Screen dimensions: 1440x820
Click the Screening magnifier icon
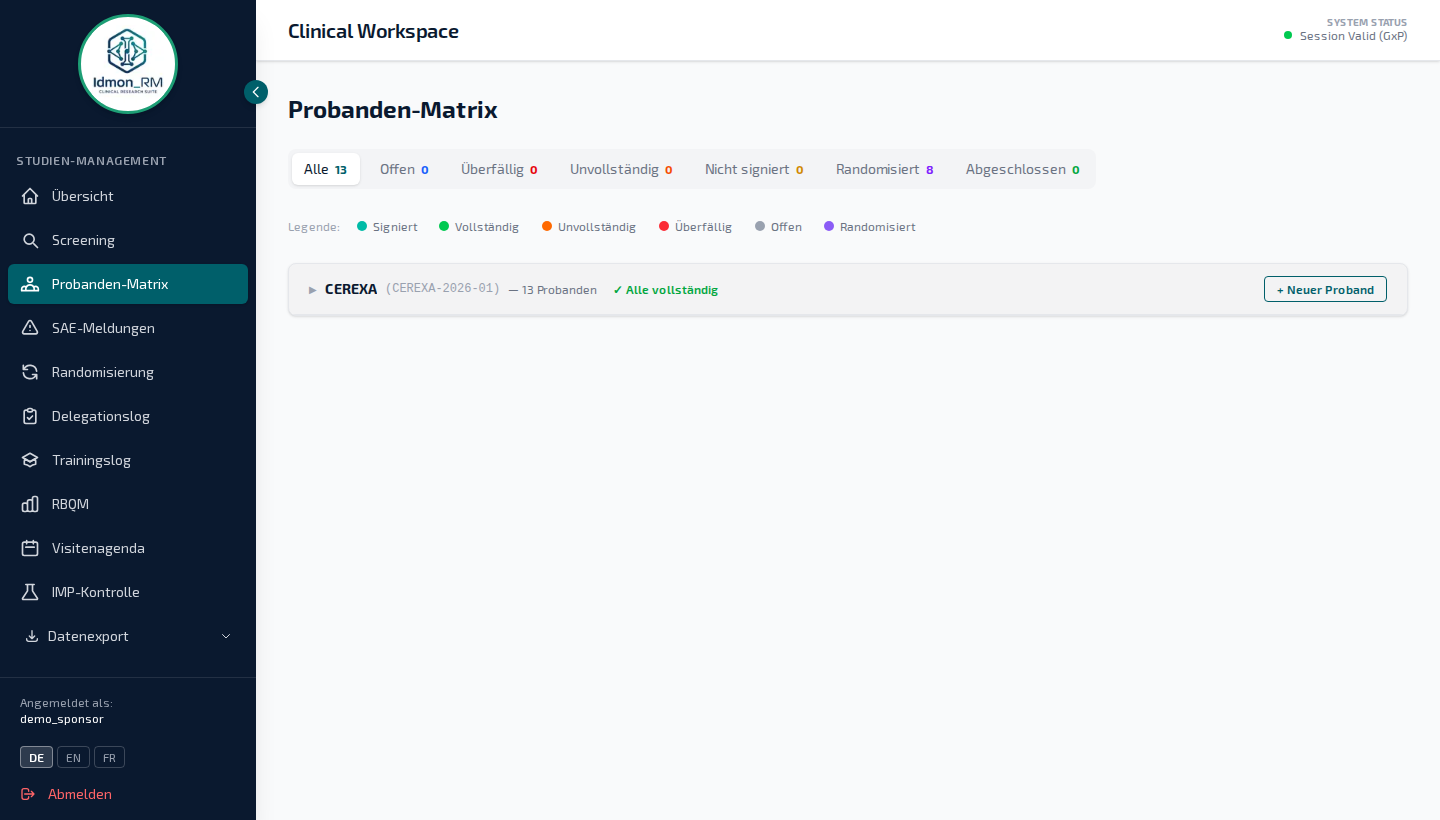(x=30, y=240)
